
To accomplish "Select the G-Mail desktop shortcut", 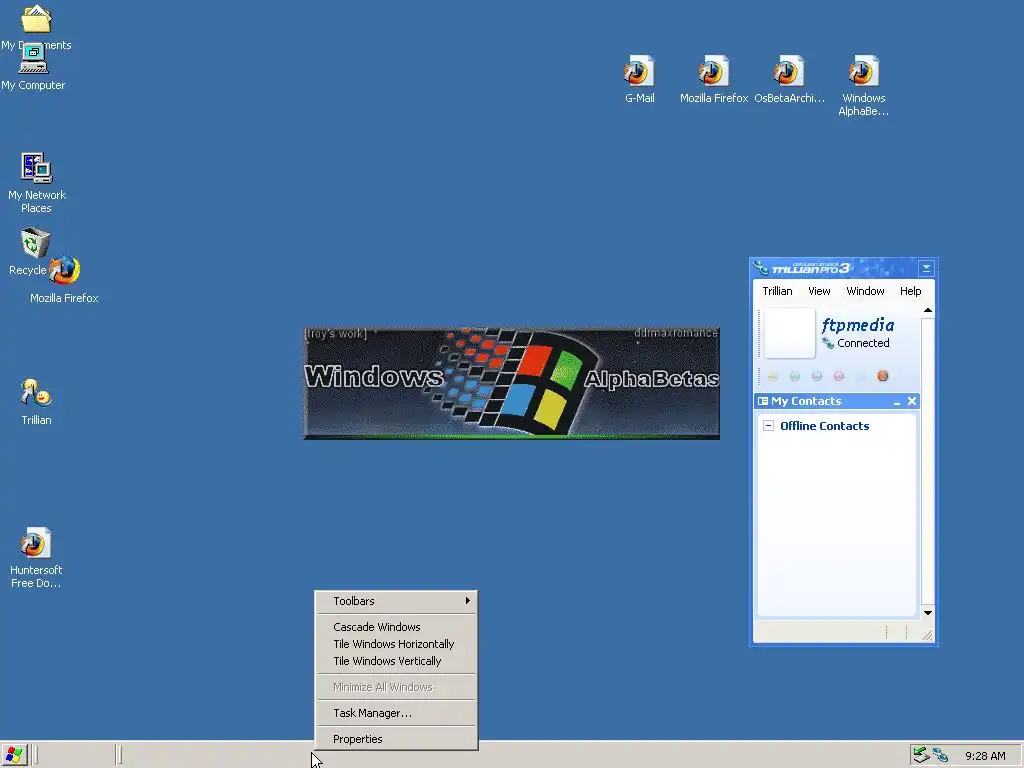I will click(639, 71).
